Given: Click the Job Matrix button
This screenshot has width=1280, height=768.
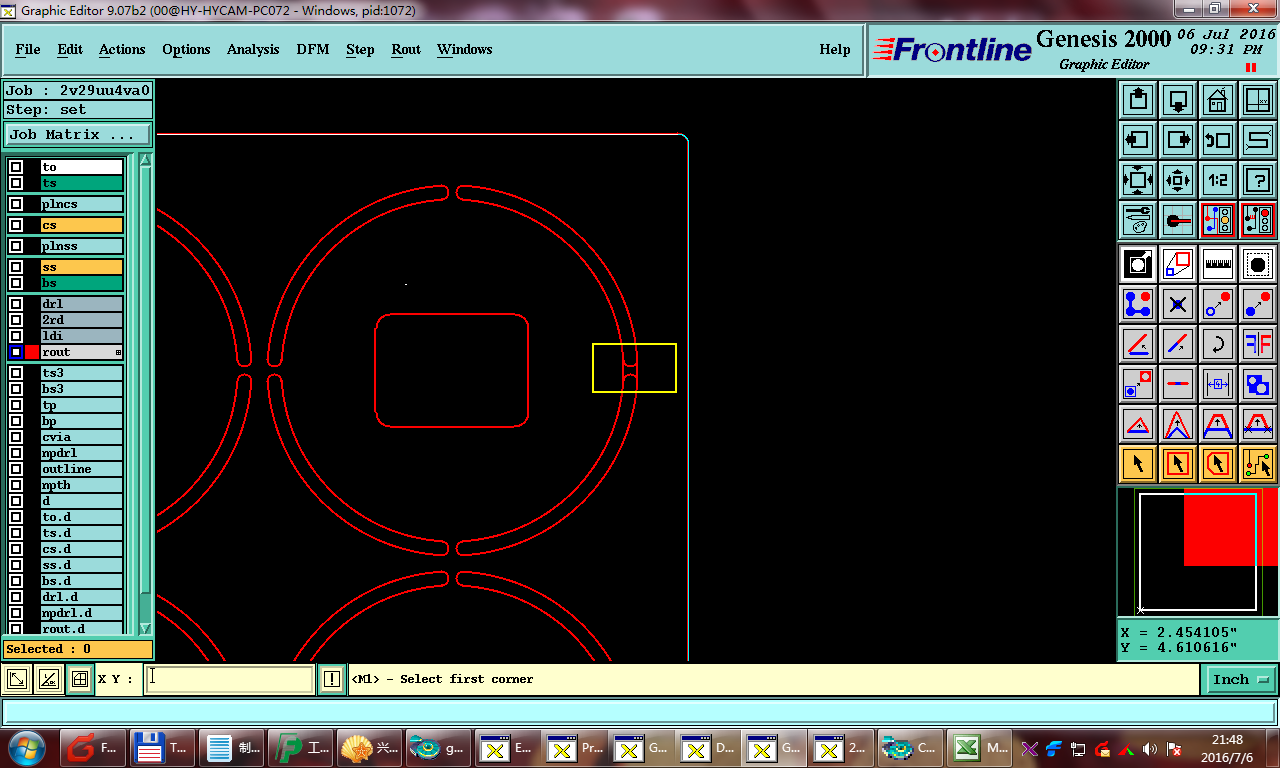Looking at the screenshot, I should pos(78,134).
